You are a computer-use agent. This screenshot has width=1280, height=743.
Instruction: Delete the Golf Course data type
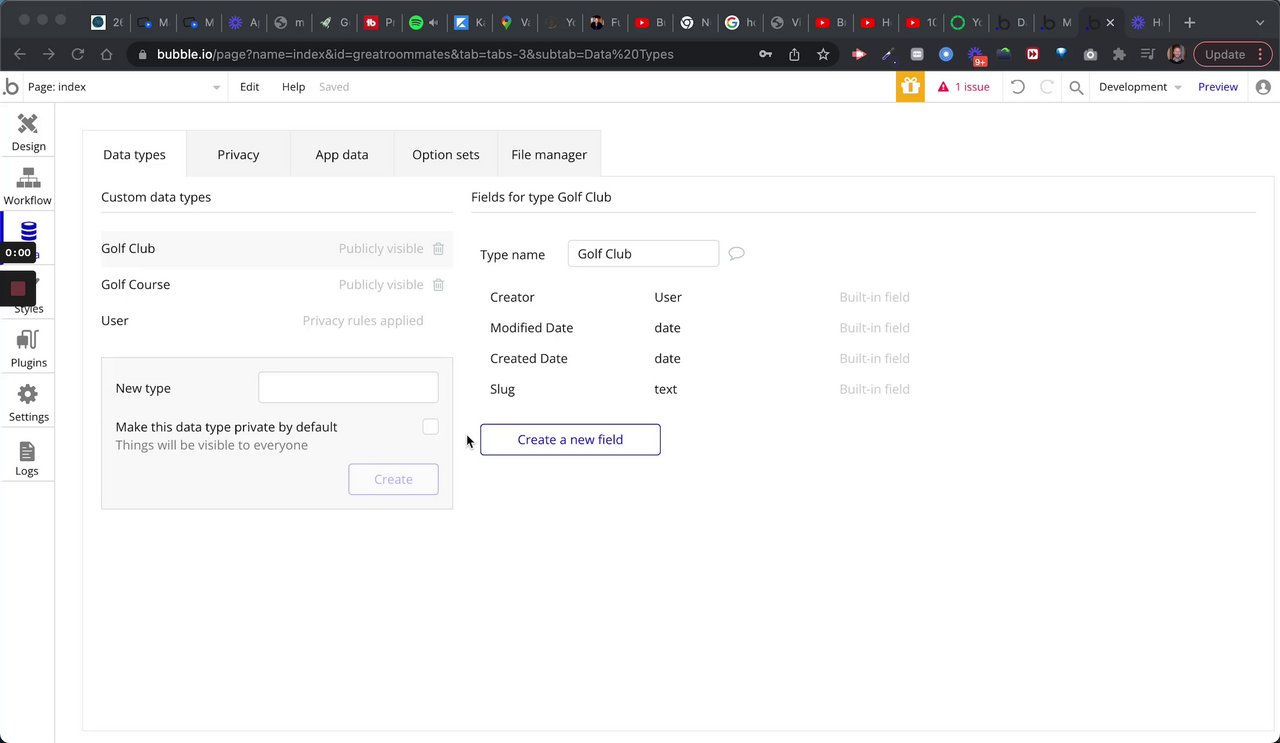pyautogui.click(x=438, y=285)
